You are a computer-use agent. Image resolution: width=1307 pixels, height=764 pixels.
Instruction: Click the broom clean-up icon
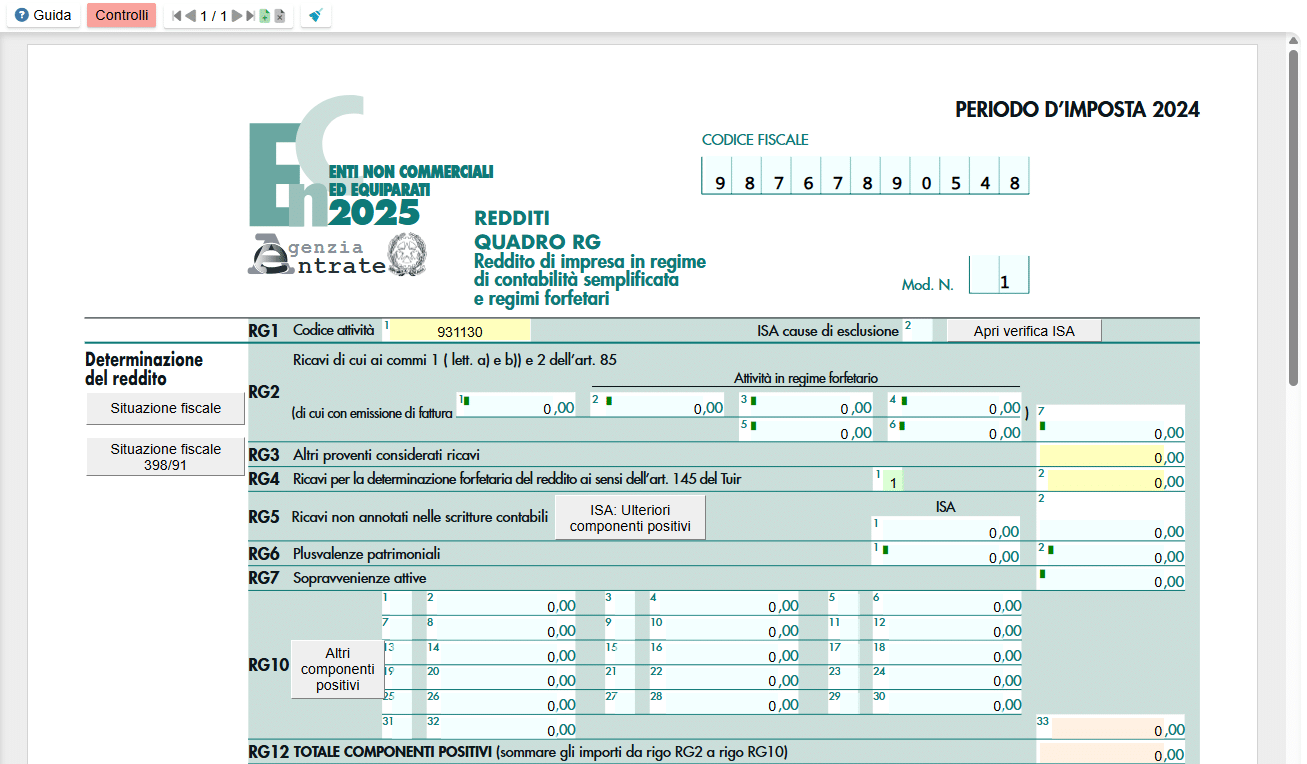tap(315, 16)
